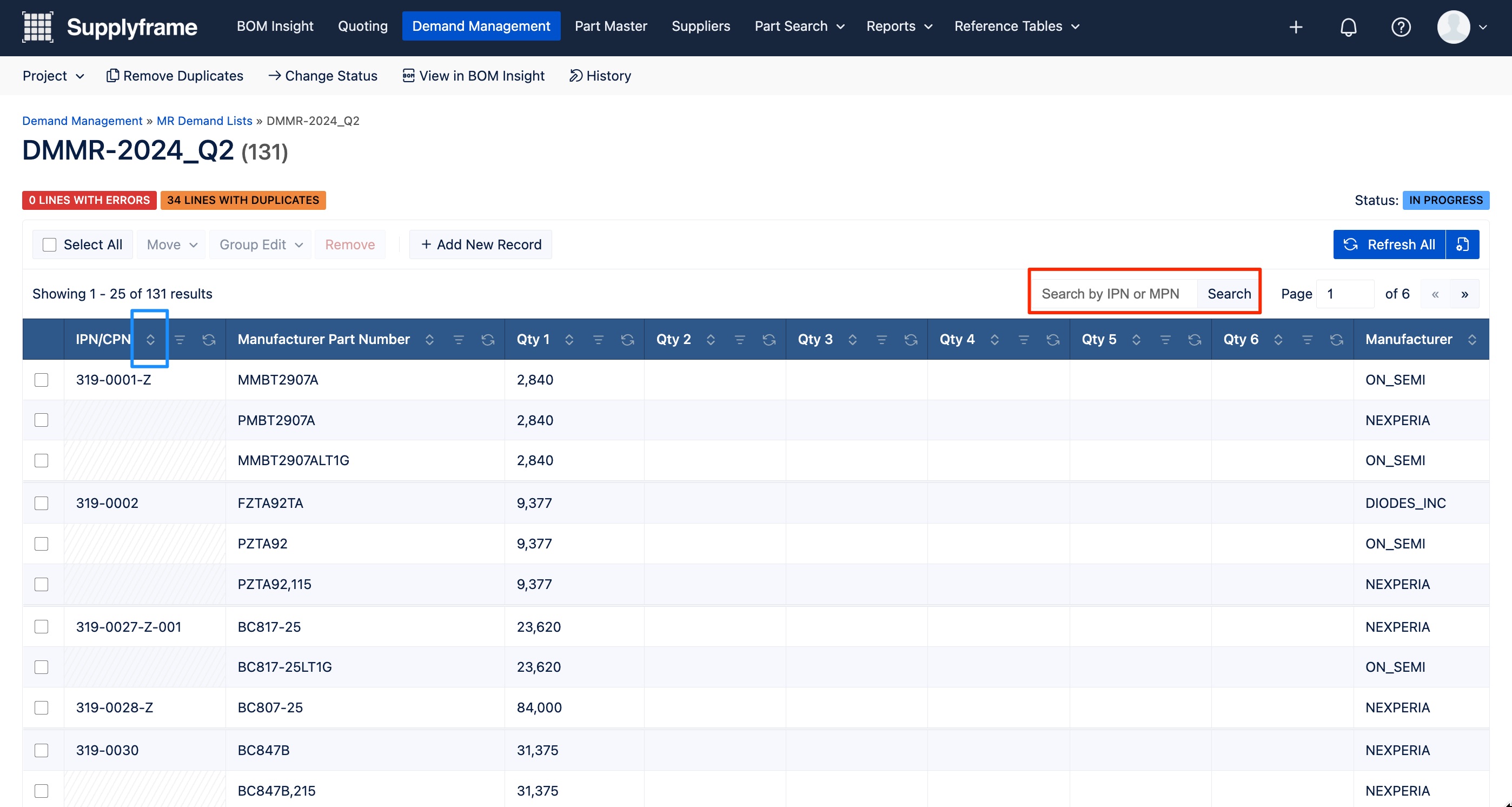1512x807 pixels.
Task: Check the MMBT2907ALT1G row checkbox
Action: coord(41,460)
